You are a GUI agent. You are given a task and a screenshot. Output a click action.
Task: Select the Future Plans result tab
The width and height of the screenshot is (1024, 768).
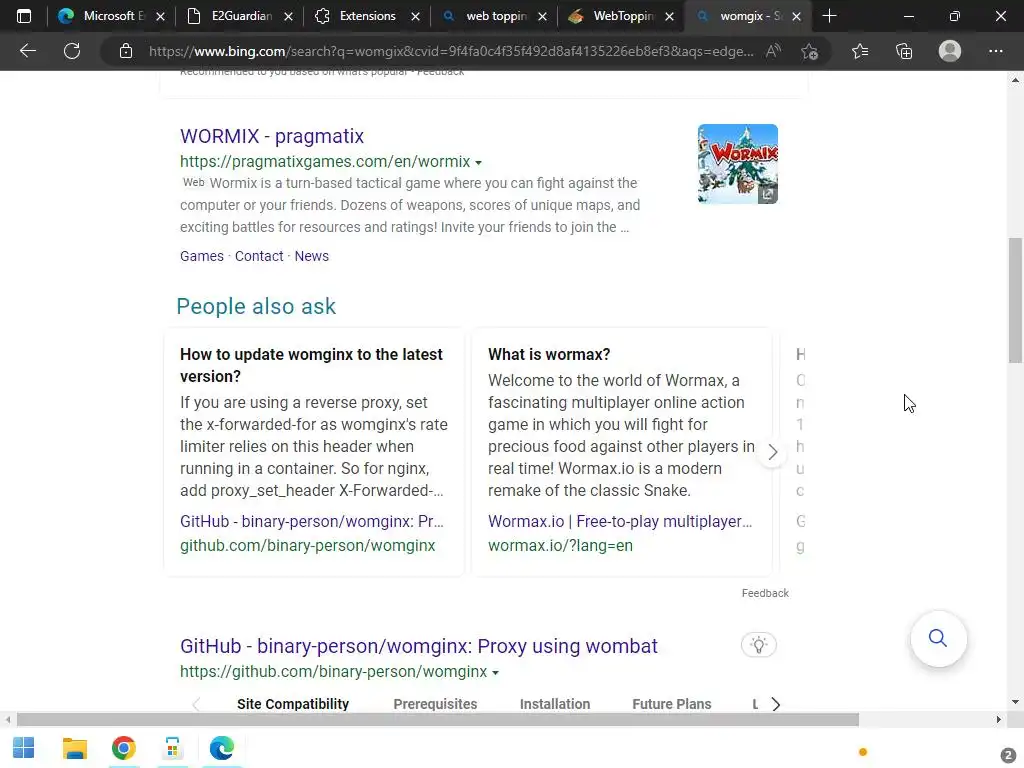click(x=671, y=704)
